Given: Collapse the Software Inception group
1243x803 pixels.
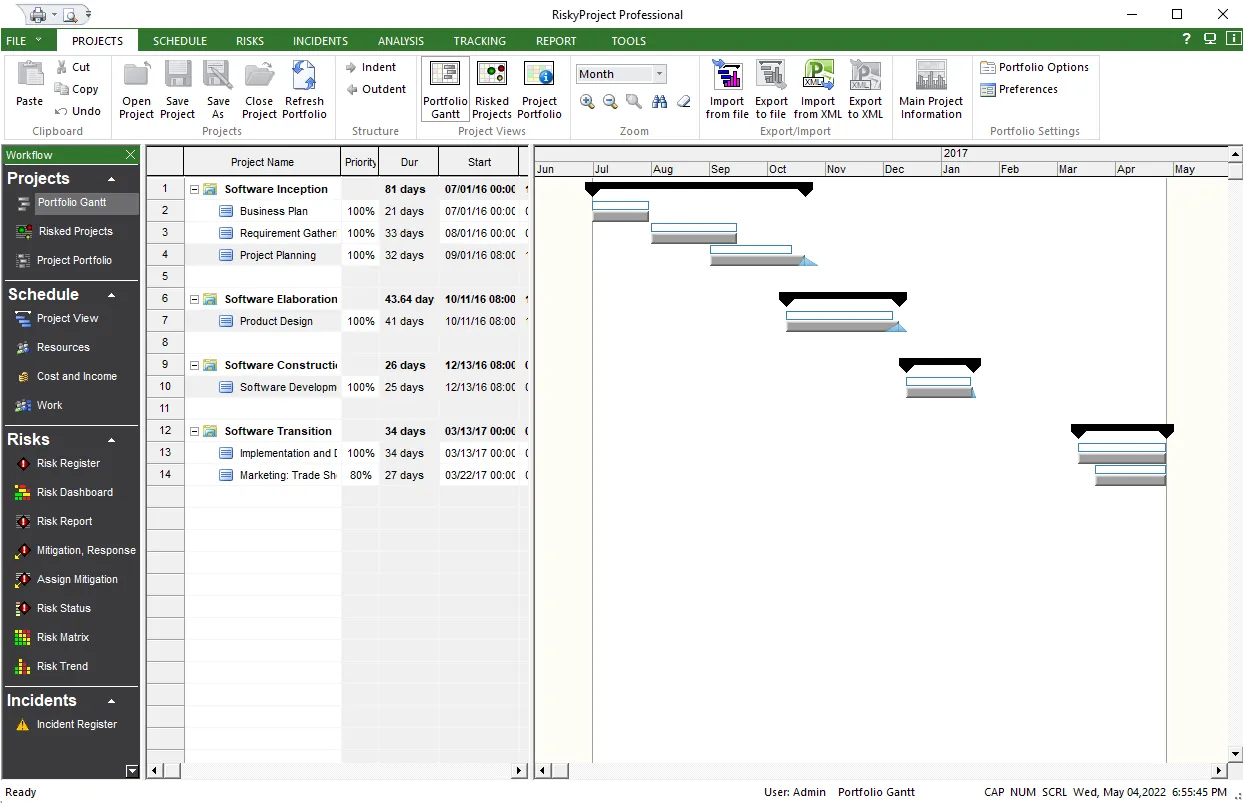Looking at the screenshot, I should [x=194, y=189].
